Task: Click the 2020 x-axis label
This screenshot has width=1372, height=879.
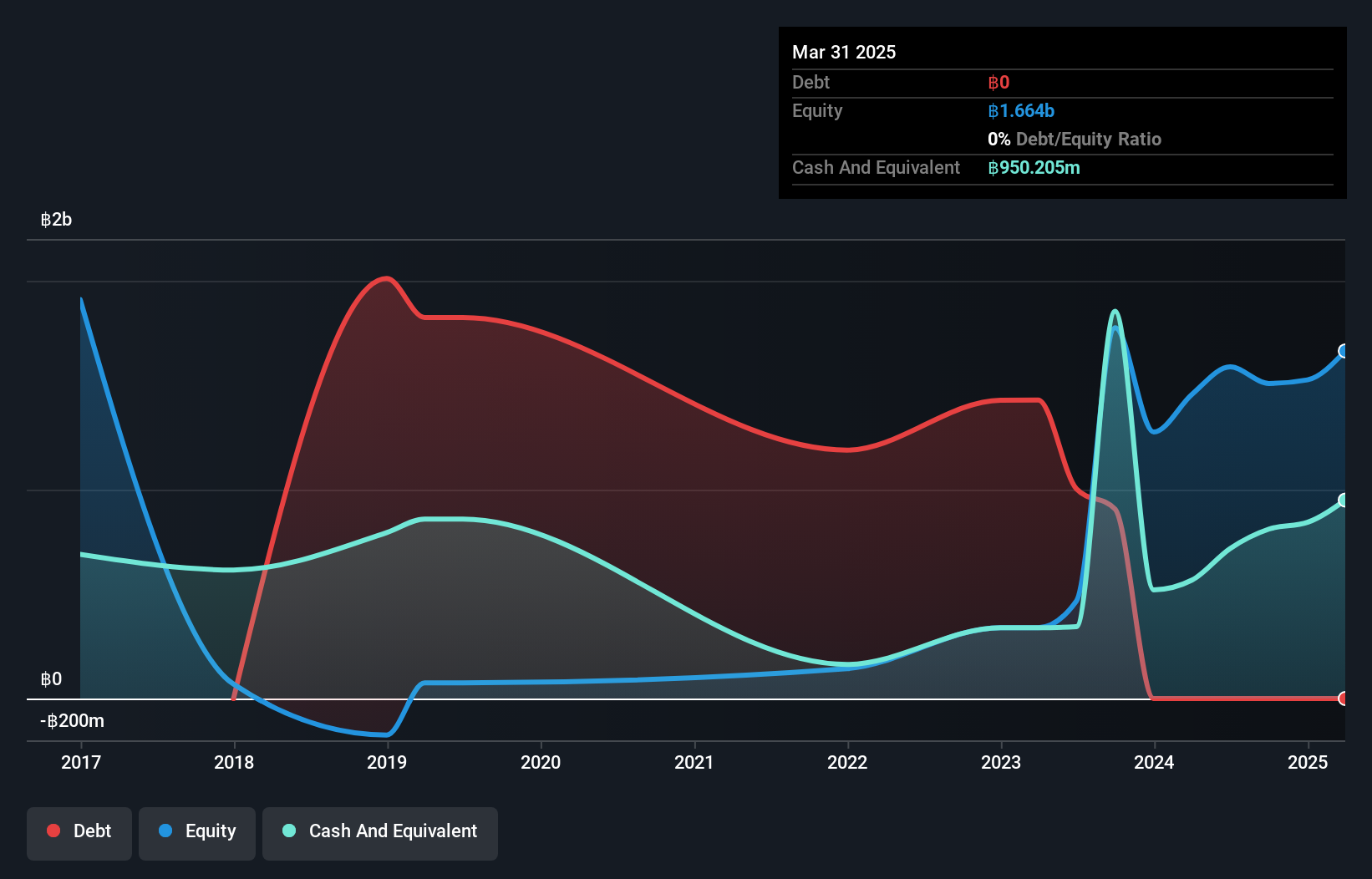Action: 541,762
